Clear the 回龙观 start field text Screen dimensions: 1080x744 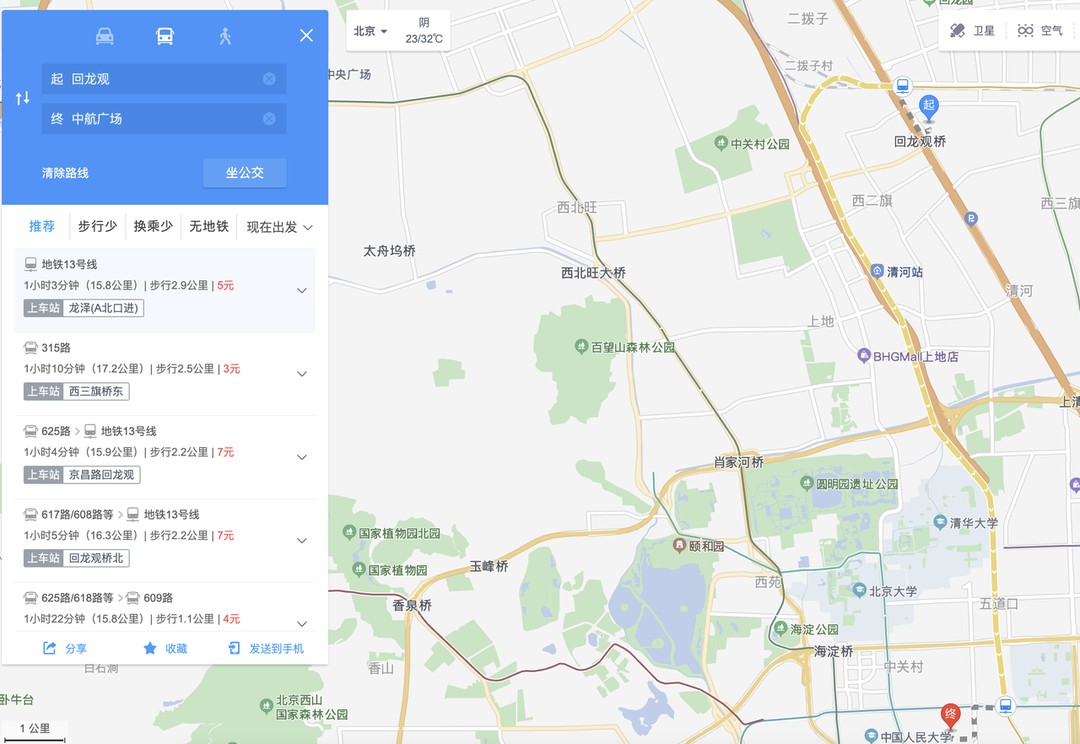point(269,79)
